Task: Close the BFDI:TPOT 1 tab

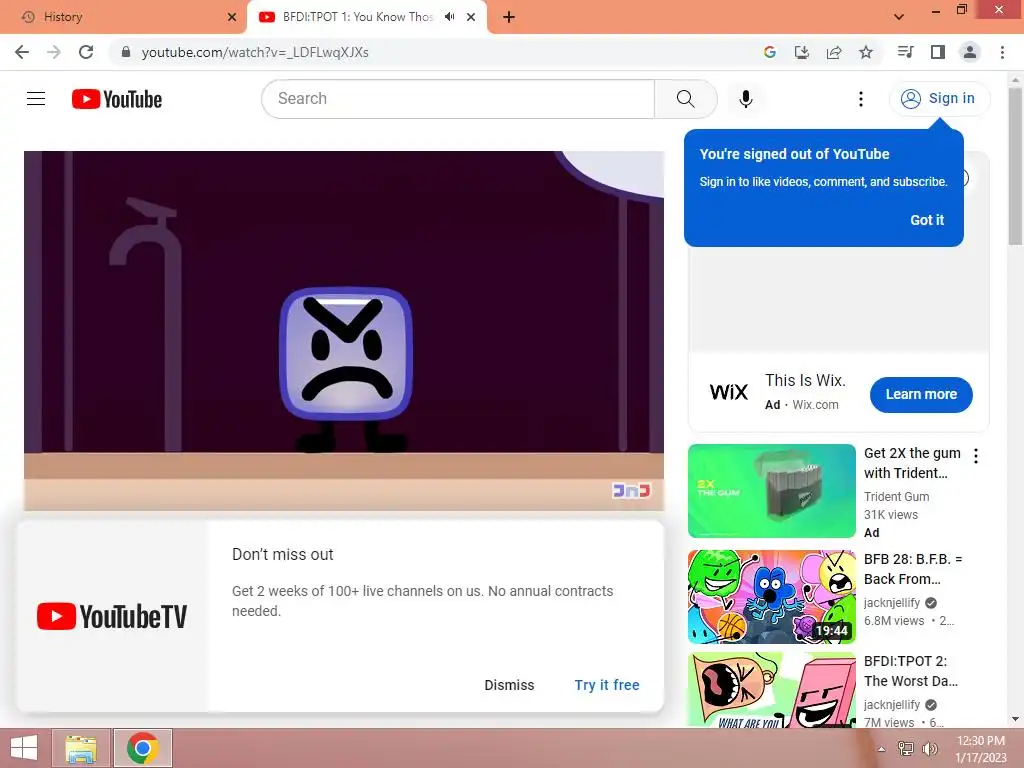Action: coord(471,17)
